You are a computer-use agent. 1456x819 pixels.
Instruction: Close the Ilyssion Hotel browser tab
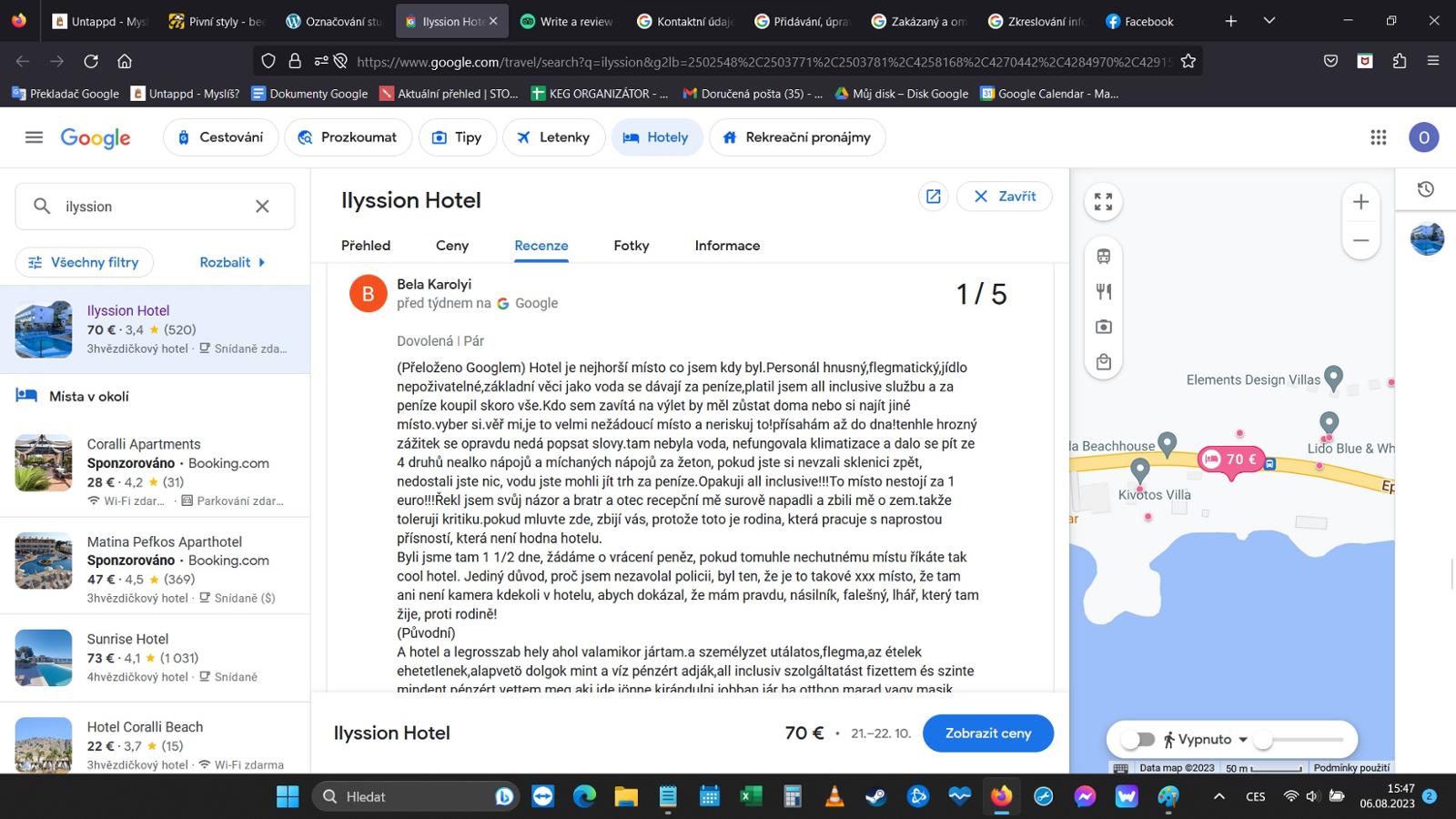493,21
